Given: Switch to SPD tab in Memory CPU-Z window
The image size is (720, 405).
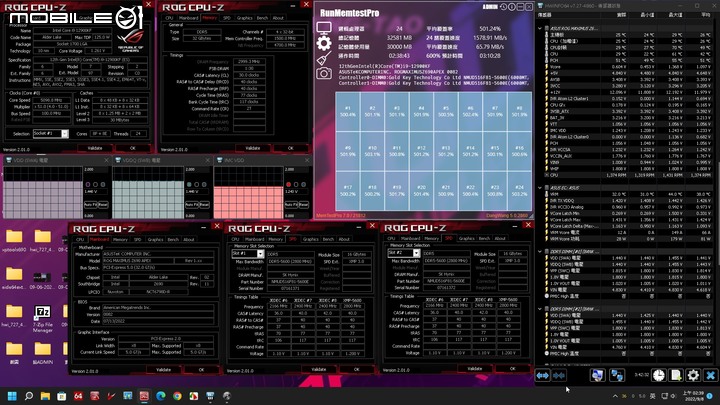Looking at the screenshot, I should 227,18.
